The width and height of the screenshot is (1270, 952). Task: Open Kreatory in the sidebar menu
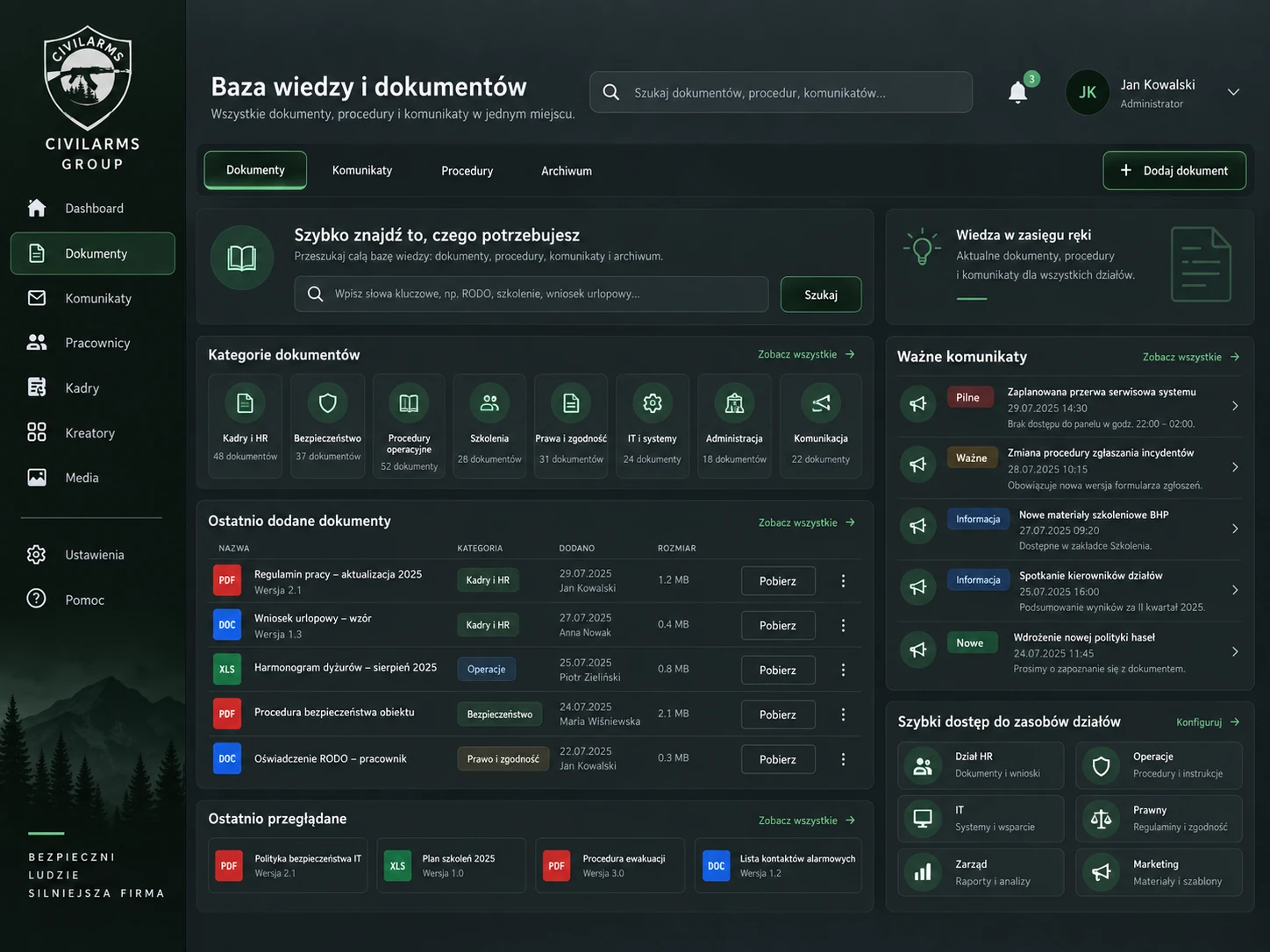[x=93, y=433]
